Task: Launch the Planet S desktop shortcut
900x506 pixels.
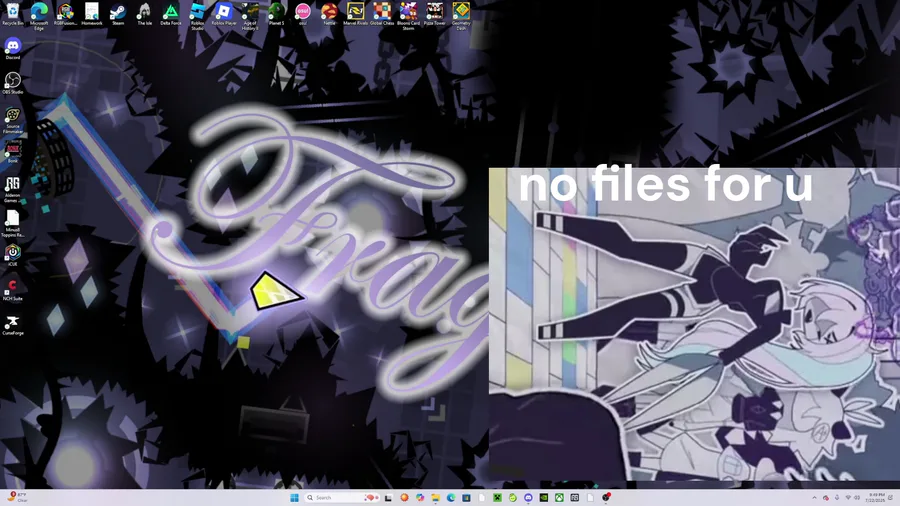Action: tap(277, 13)
